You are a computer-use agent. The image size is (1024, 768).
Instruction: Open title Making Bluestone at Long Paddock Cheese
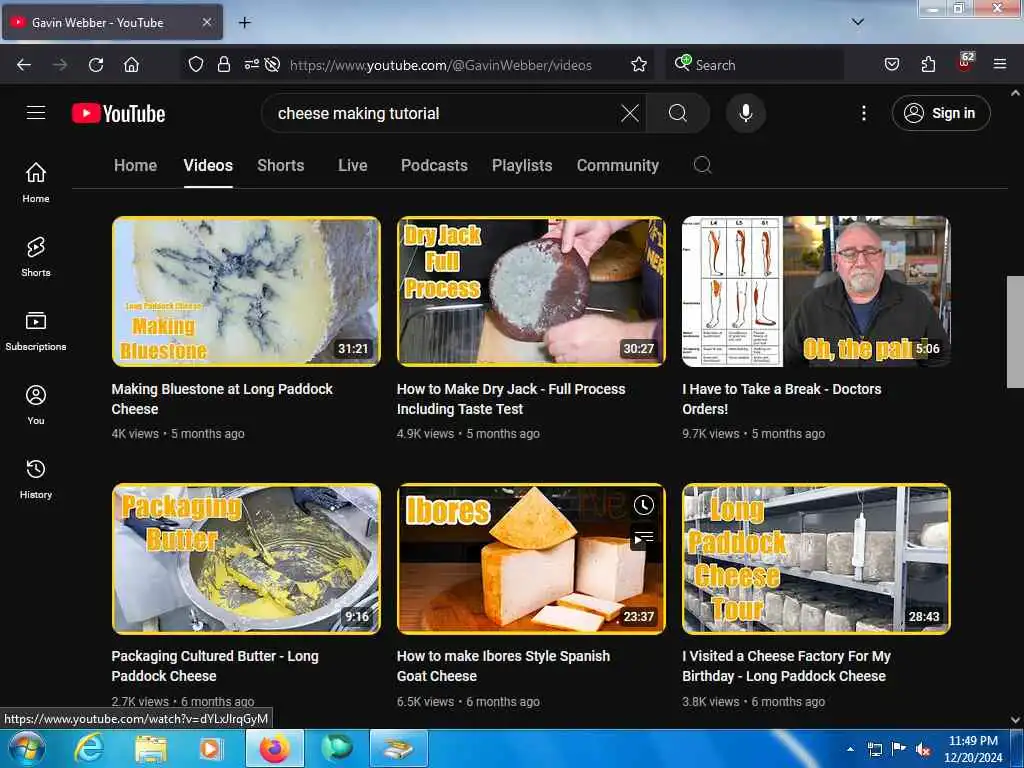tap(222, 398)
